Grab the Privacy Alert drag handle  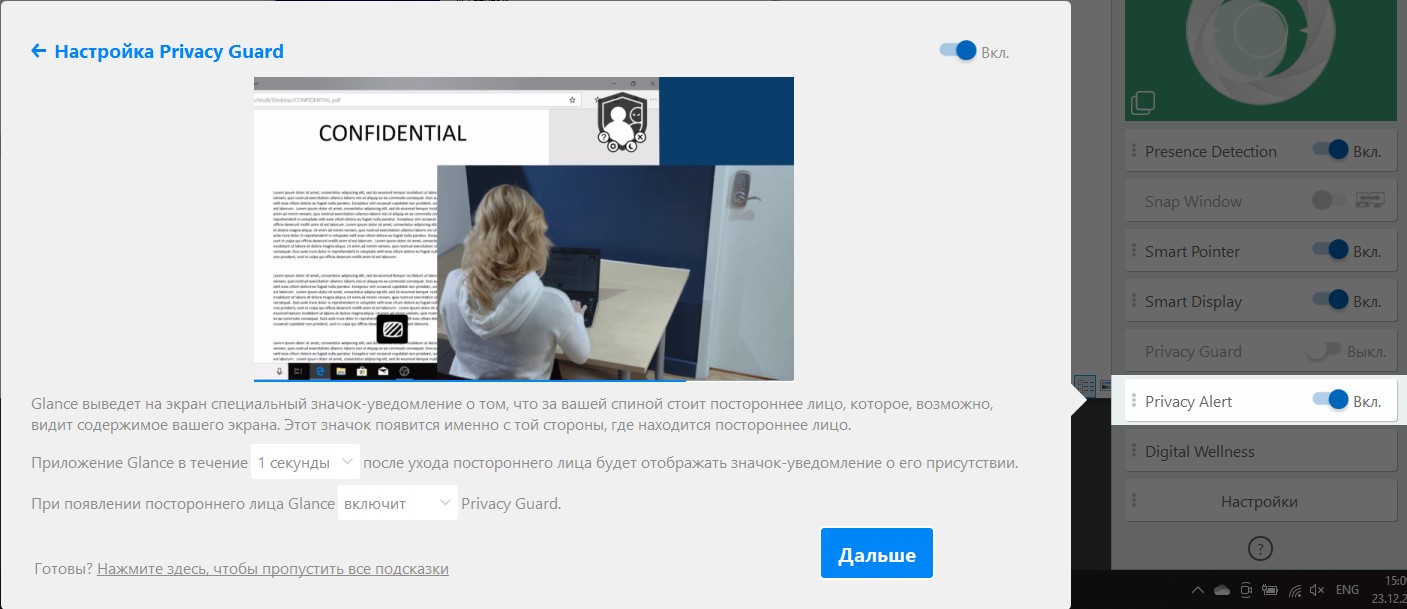(x=1134, y=401)
